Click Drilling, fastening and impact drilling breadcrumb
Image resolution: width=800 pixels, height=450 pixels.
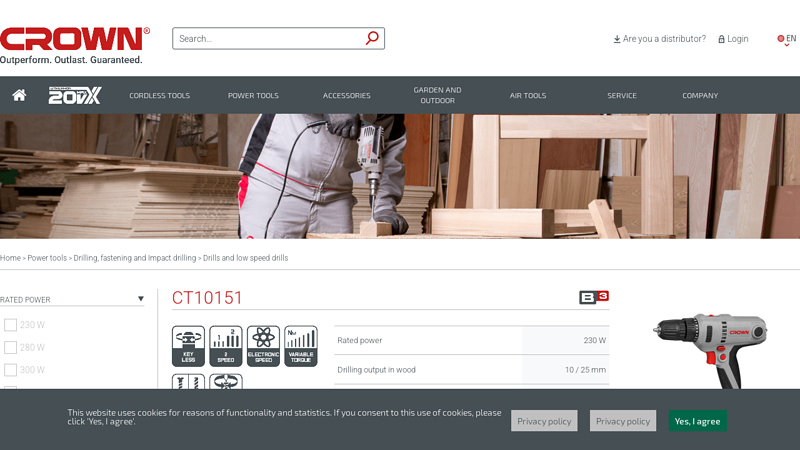click(135, 258)
